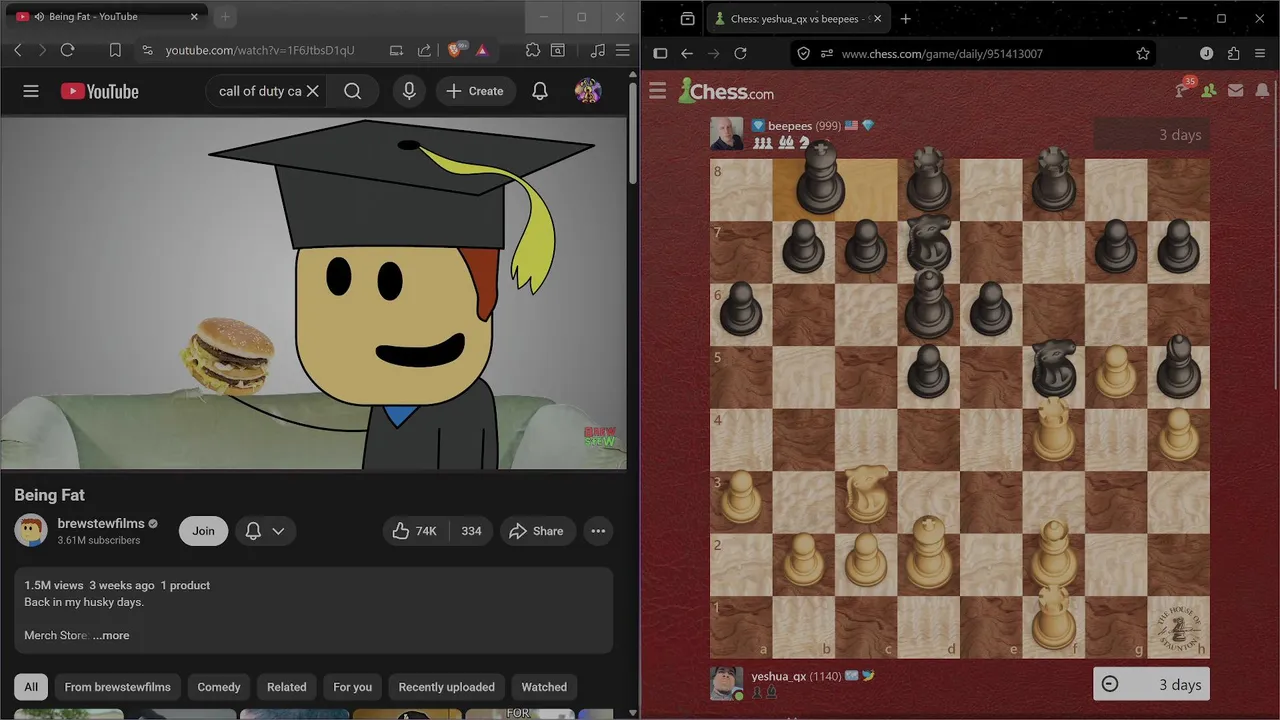Open Firefox extensions puzzle icon
Image resolution: width=1280 pixels, height=720 pixels.
1234,54
